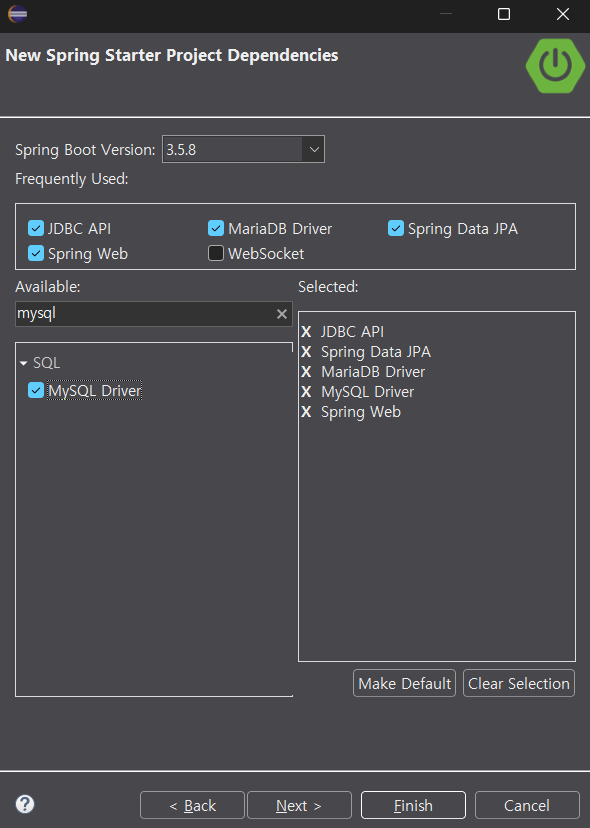Uncheck the Spring Web checkbox
The image size is (590, 828).
click(36, 253)
